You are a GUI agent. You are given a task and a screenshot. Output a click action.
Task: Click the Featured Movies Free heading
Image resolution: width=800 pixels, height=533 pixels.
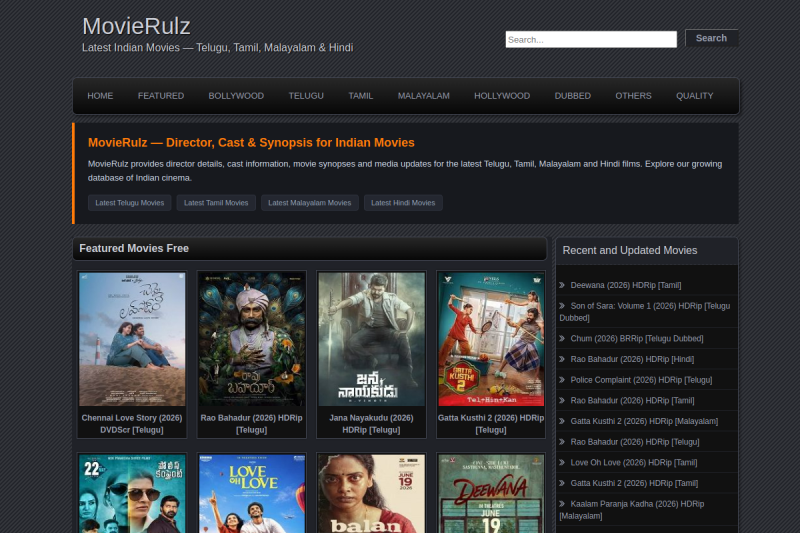[134, 248]
